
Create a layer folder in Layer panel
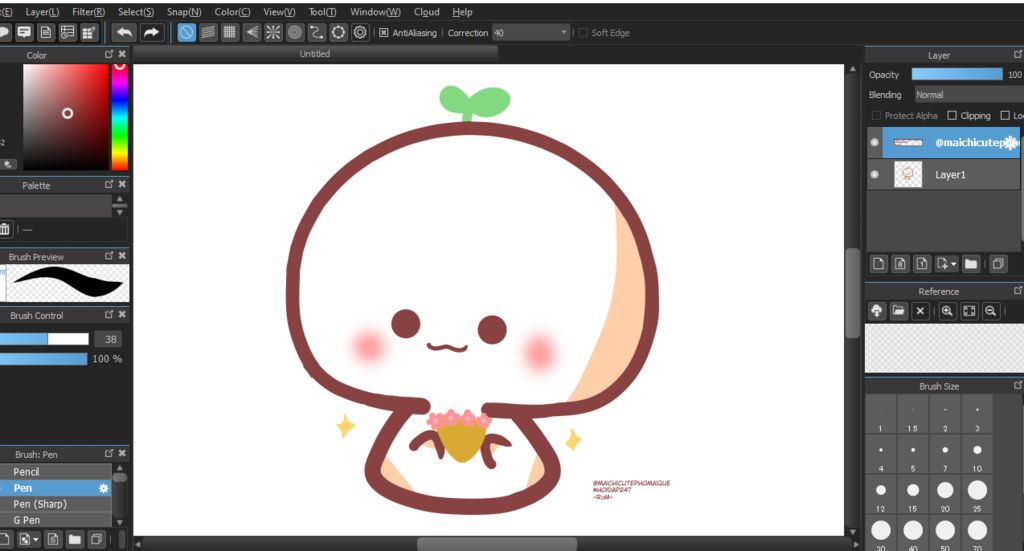coord(971,264)
